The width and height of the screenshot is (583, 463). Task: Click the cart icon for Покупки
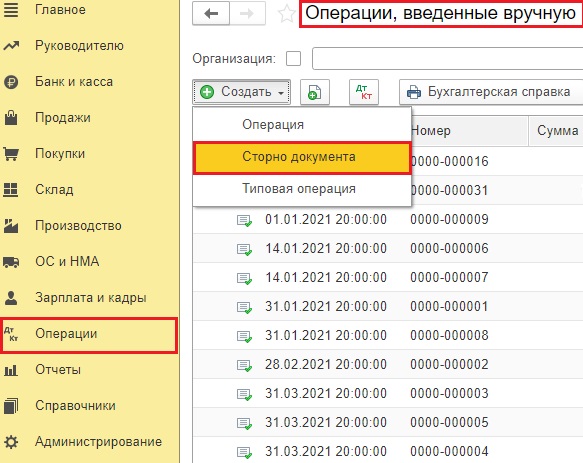tap(11, 154)
